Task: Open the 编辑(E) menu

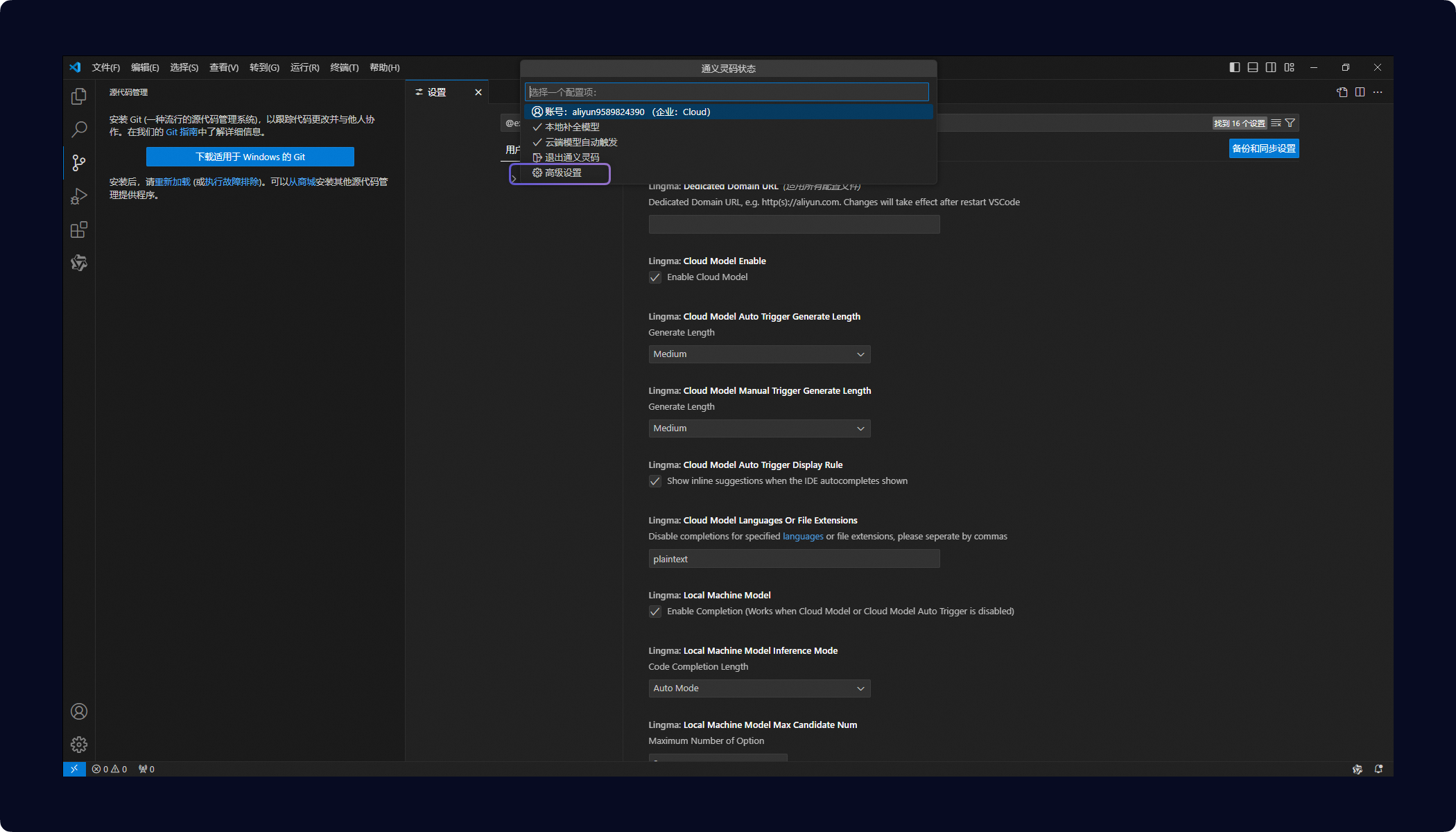Action: click(145, 67)
